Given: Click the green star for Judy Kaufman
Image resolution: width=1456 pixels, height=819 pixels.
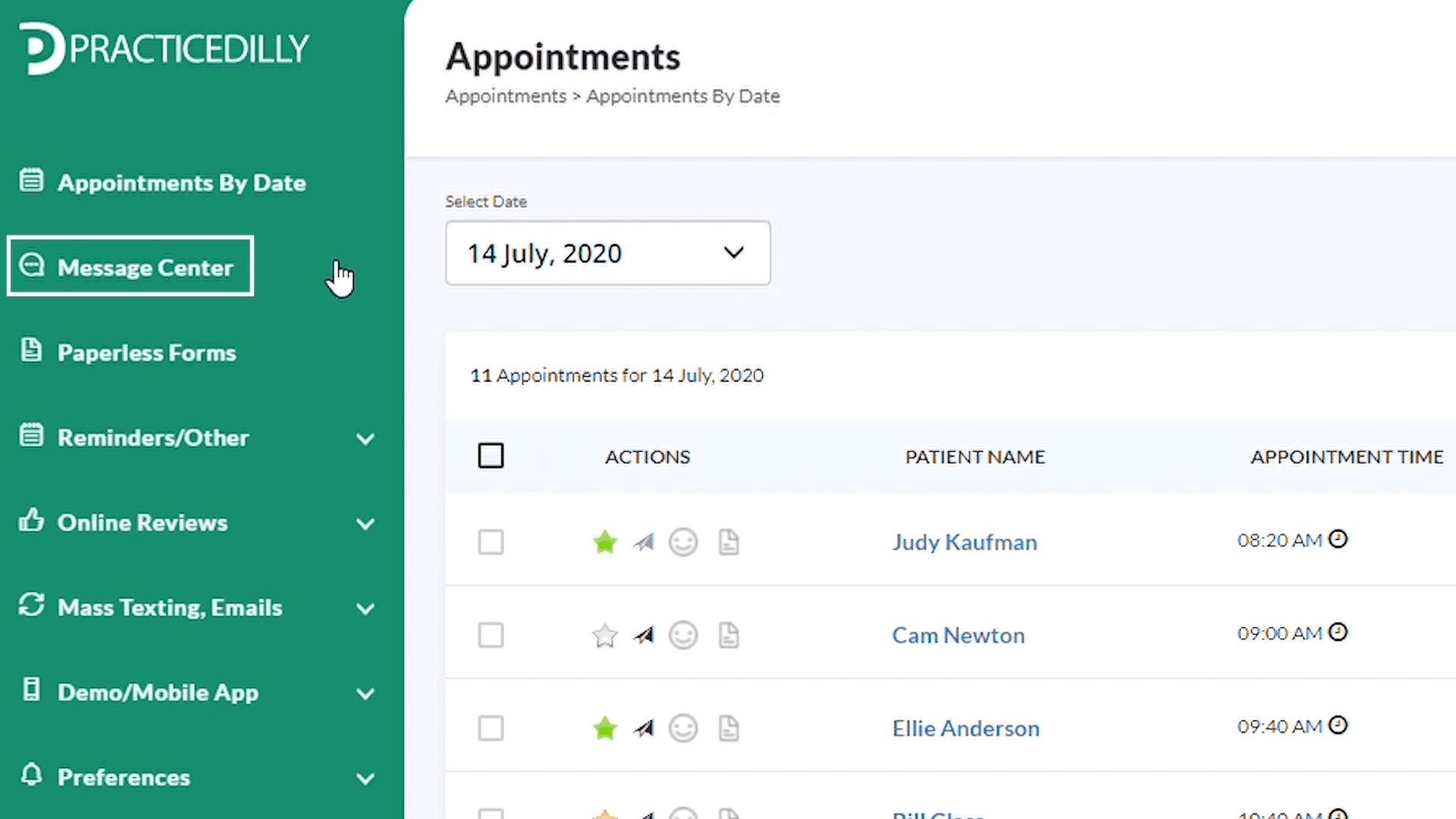Looking at the screenshot, I should pyautogui.click(x=605, y=542).
